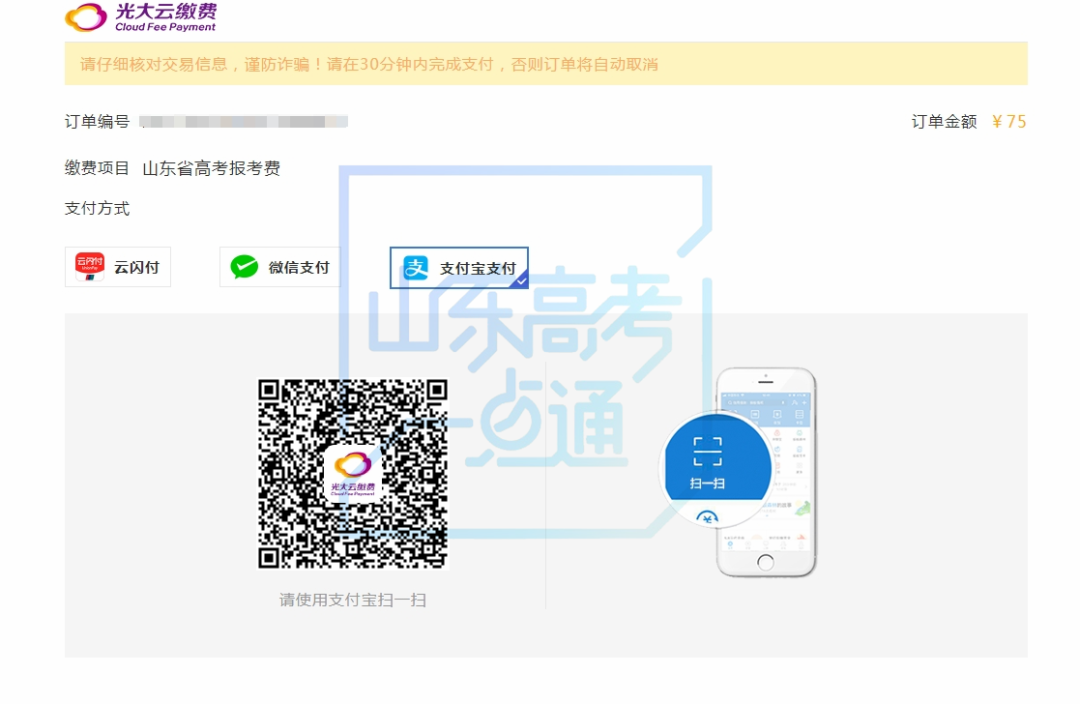The image size is (1080, 704).
Task: Click the red UnionPay 云闪付 icon
Action: [x=90, y=266]
